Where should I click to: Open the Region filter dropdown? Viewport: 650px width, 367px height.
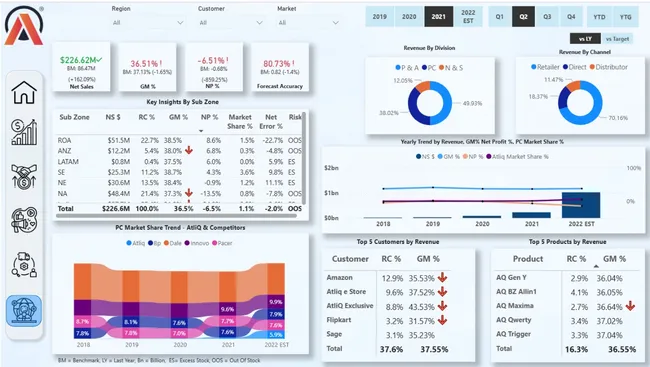[148, 23]
